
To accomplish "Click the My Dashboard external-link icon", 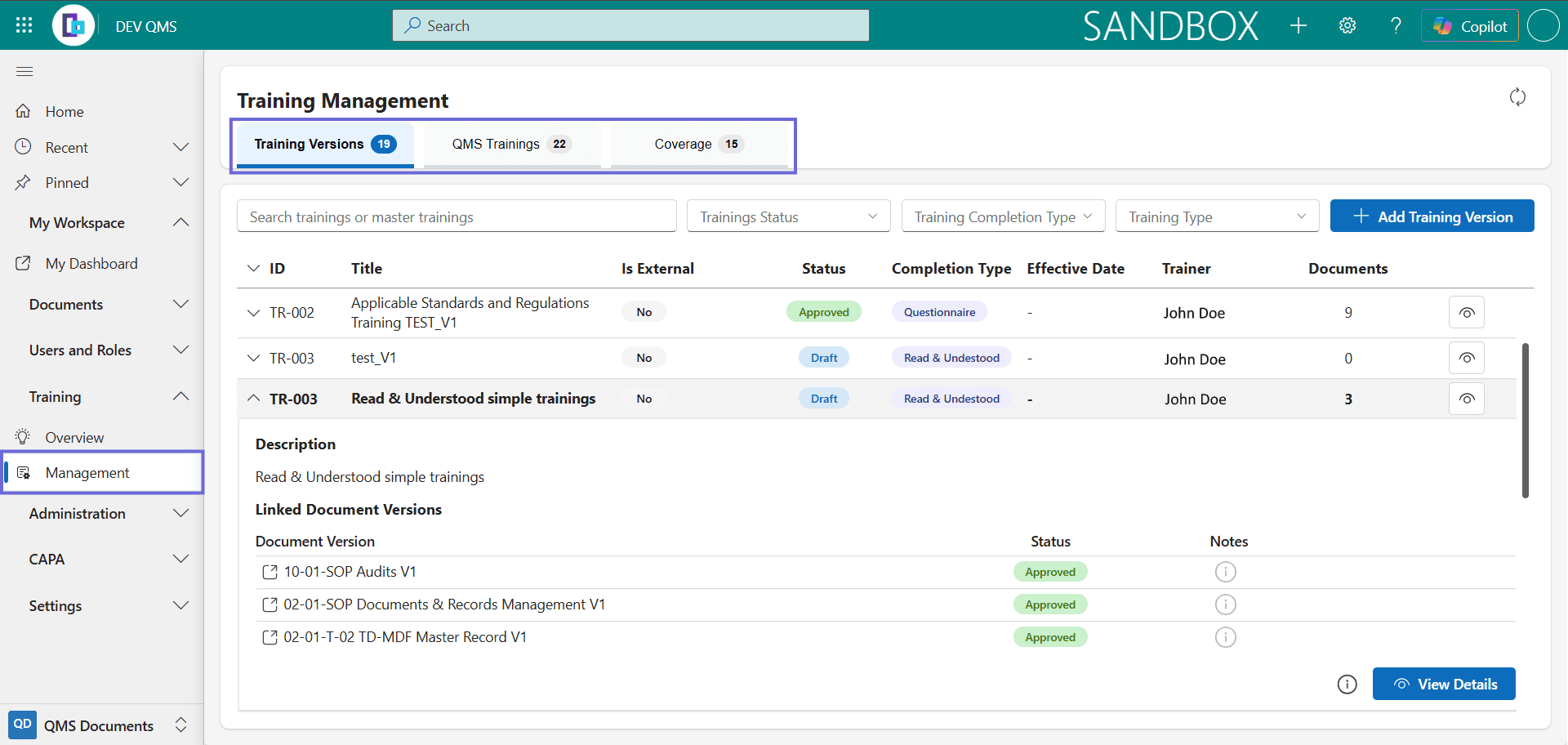I will (23, 263).
